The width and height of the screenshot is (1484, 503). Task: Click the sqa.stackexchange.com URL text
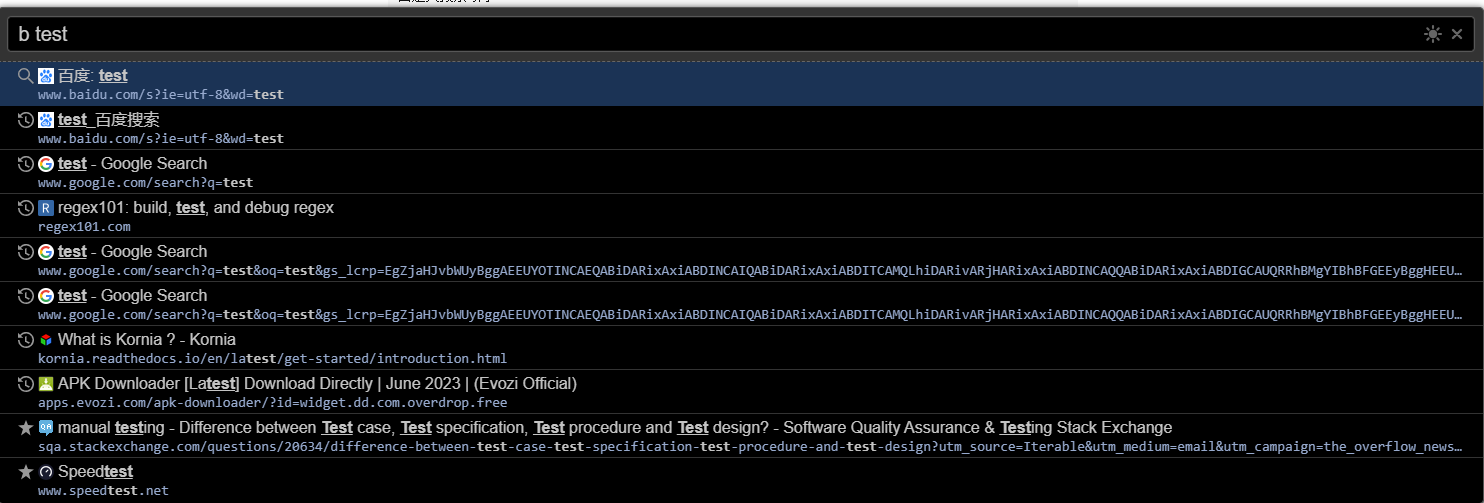click(750, 447)
